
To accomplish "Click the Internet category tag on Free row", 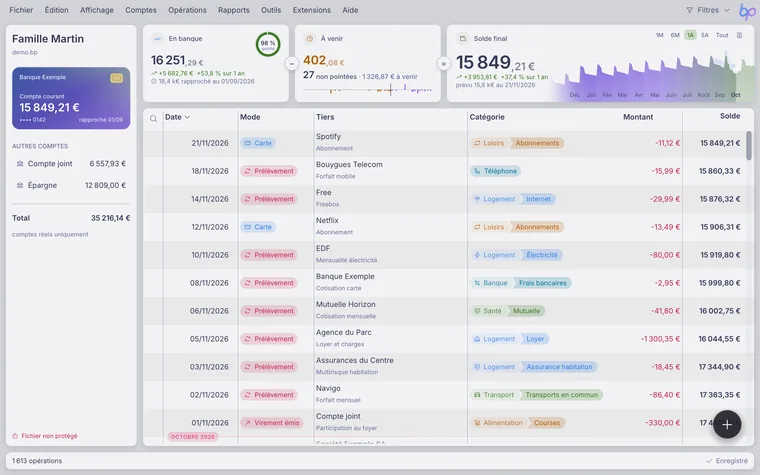I will click(538, 199).
